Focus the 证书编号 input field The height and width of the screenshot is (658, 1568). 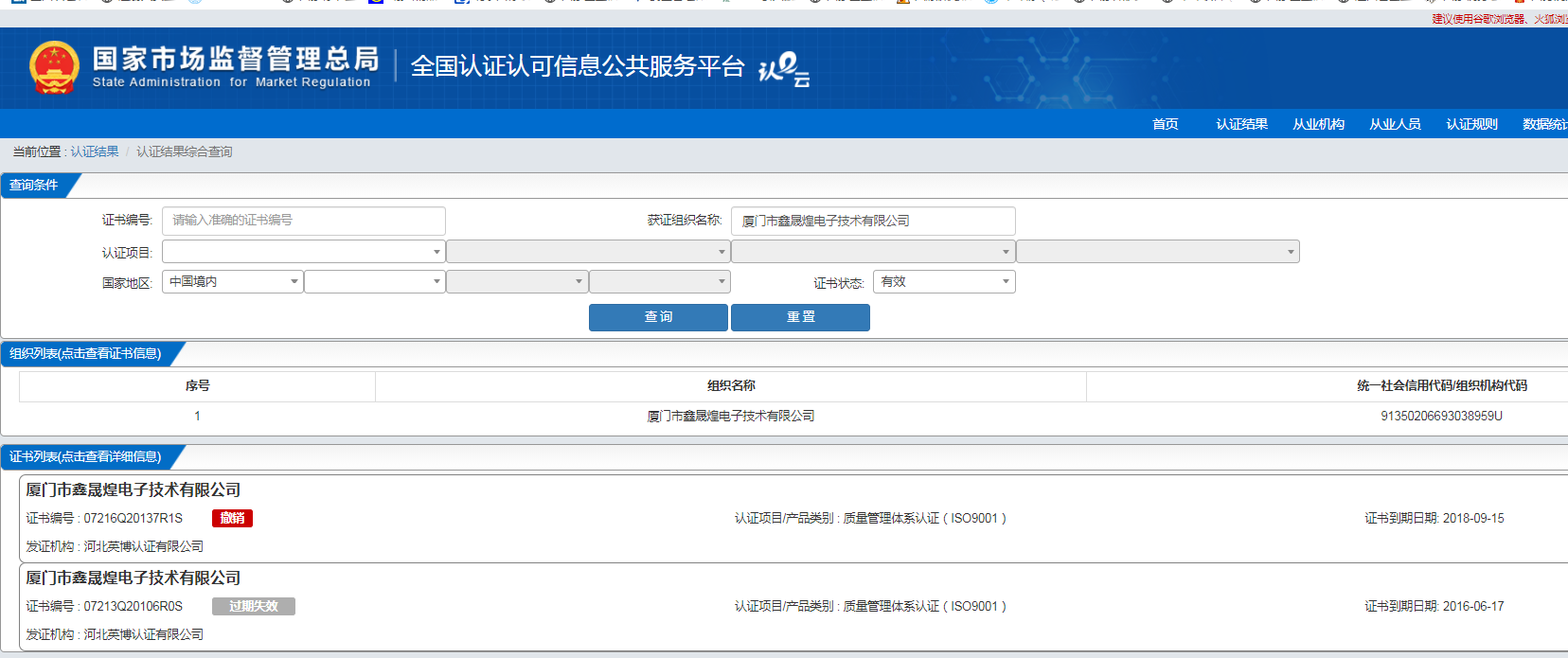click(x=304, y=221)
